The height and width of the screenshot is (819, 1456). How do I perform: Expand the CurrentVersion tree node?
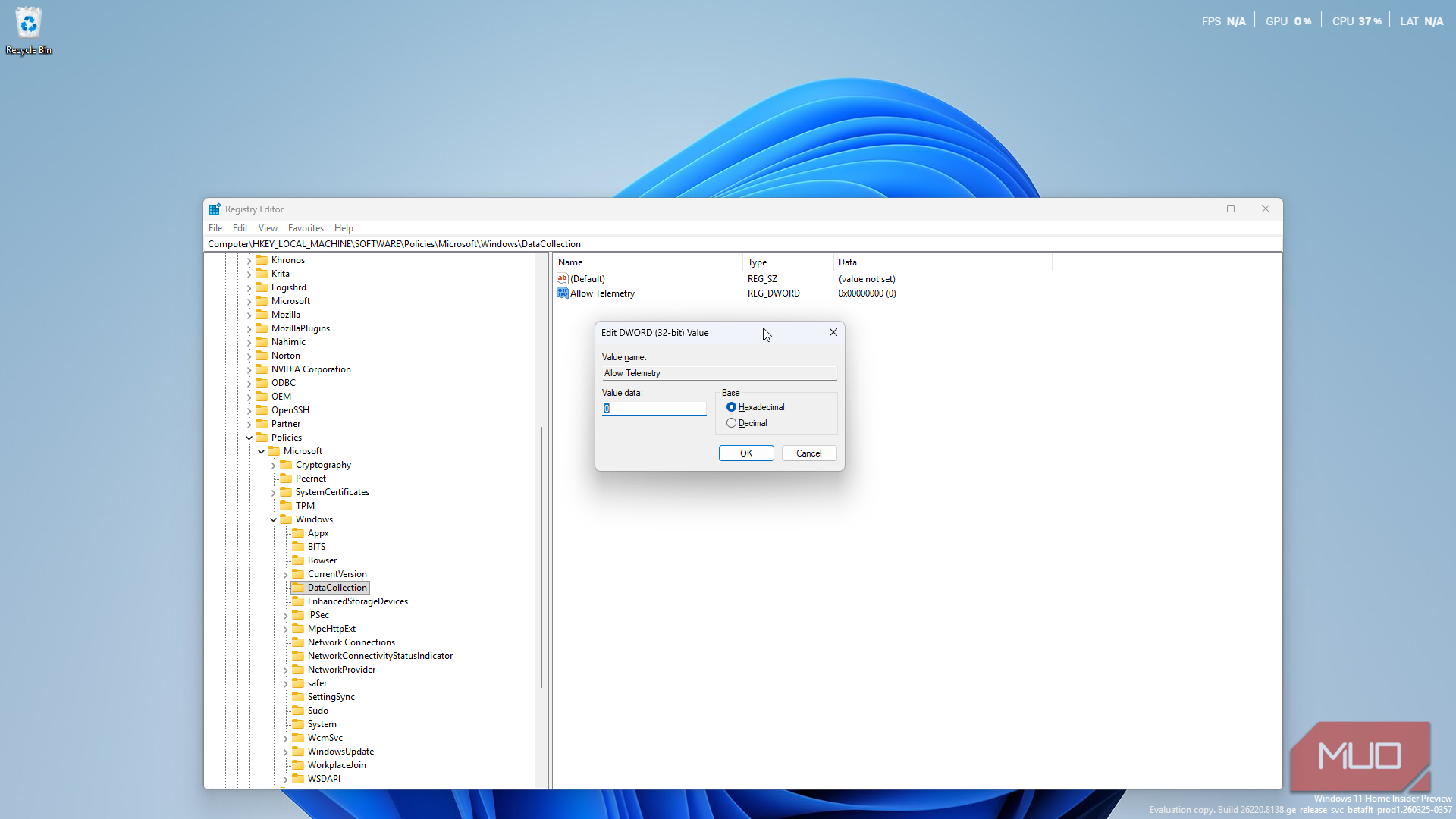tap(286, 575)
